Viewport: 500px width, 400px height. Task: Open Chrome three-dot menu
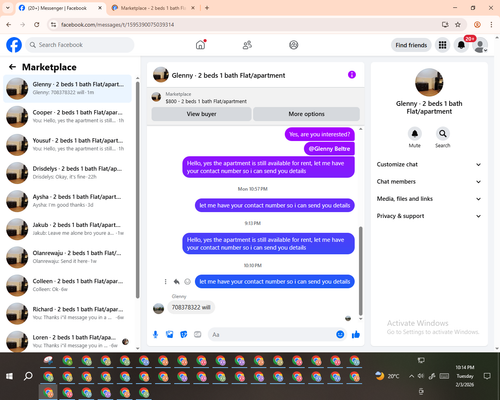[x=491, y=25]
